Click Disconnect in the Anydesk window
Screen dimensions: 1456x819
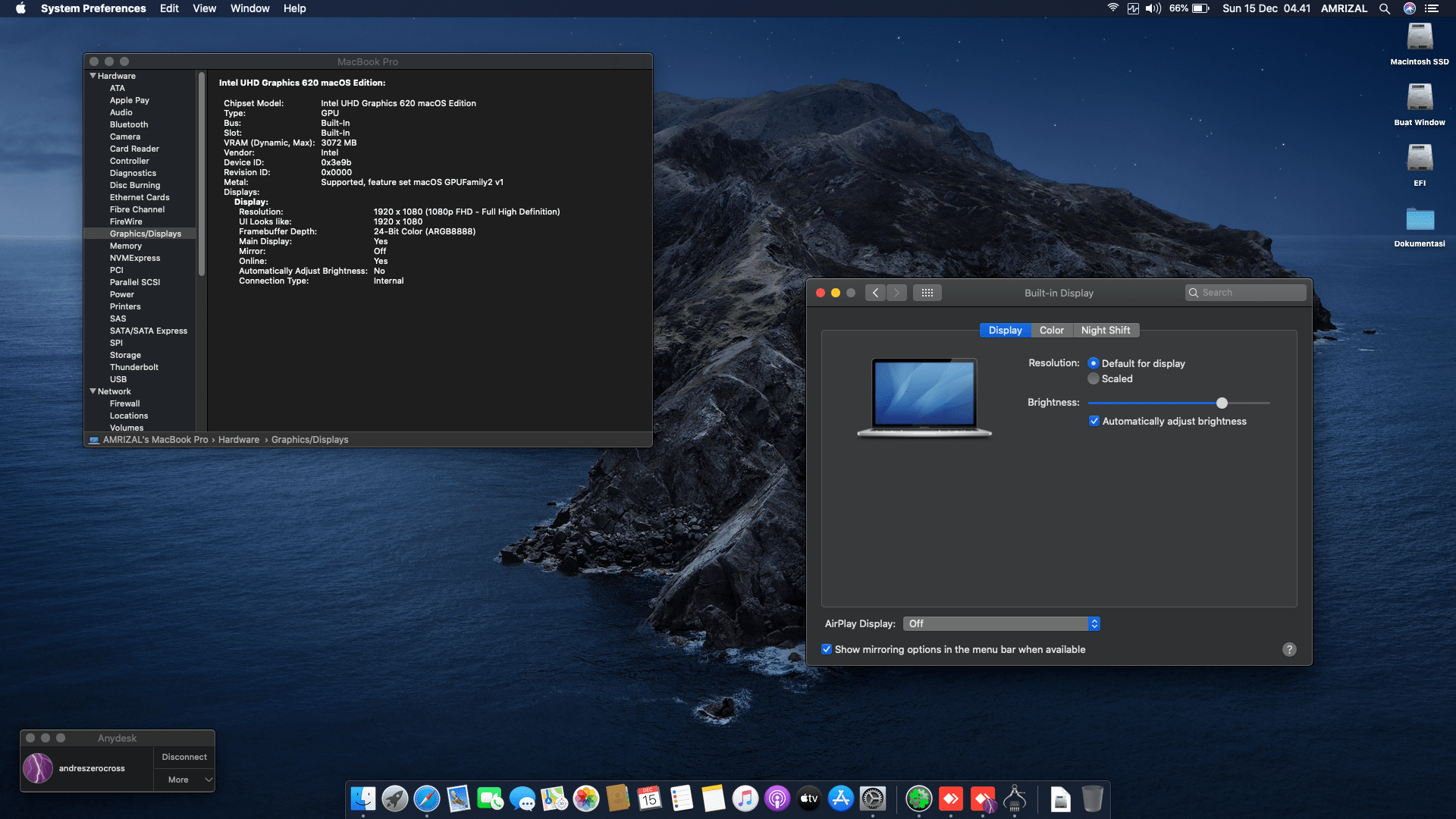184,756
